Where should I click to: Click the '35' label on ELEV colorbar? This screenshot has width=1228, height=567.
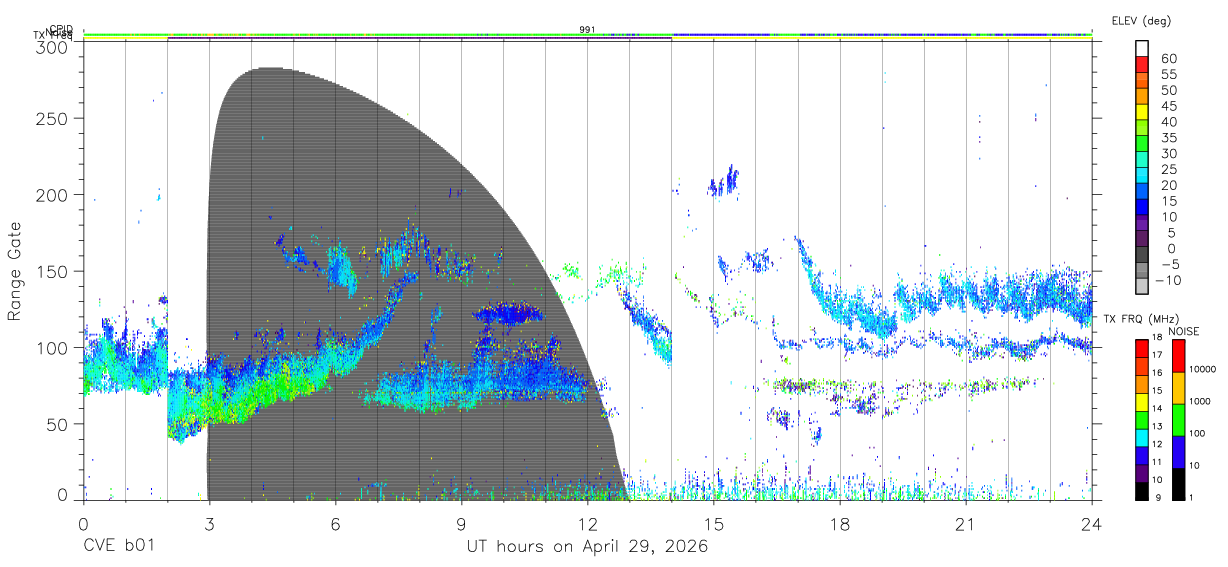tap(1168, 138)
